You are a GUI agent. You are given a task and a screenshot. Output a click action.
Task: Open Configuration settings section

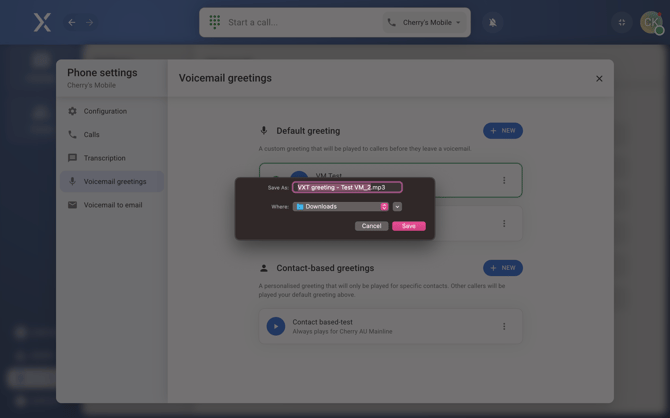(105, 111)
